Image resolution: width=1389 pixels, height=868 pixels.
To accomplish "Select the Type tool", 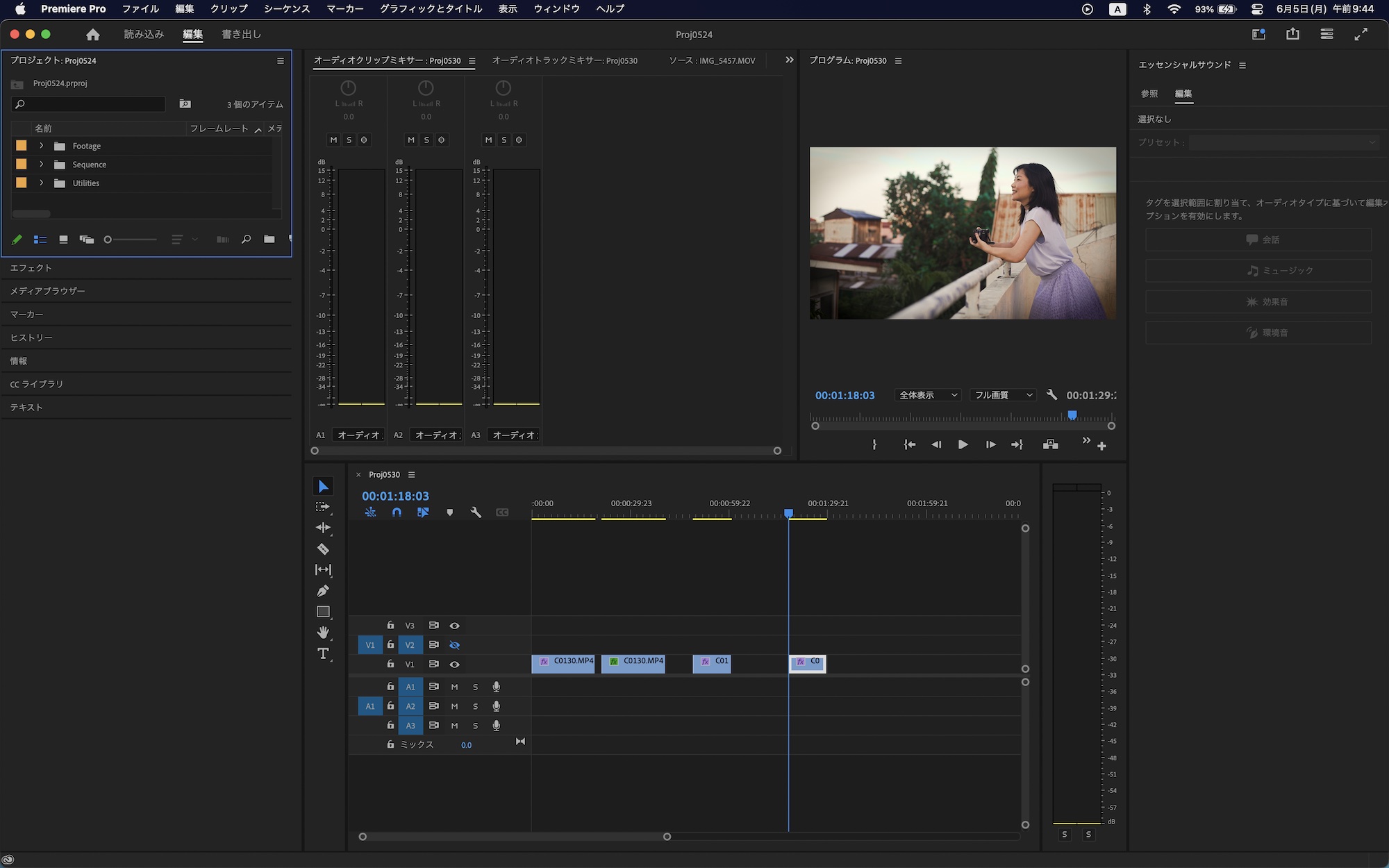I will (323, 653).
